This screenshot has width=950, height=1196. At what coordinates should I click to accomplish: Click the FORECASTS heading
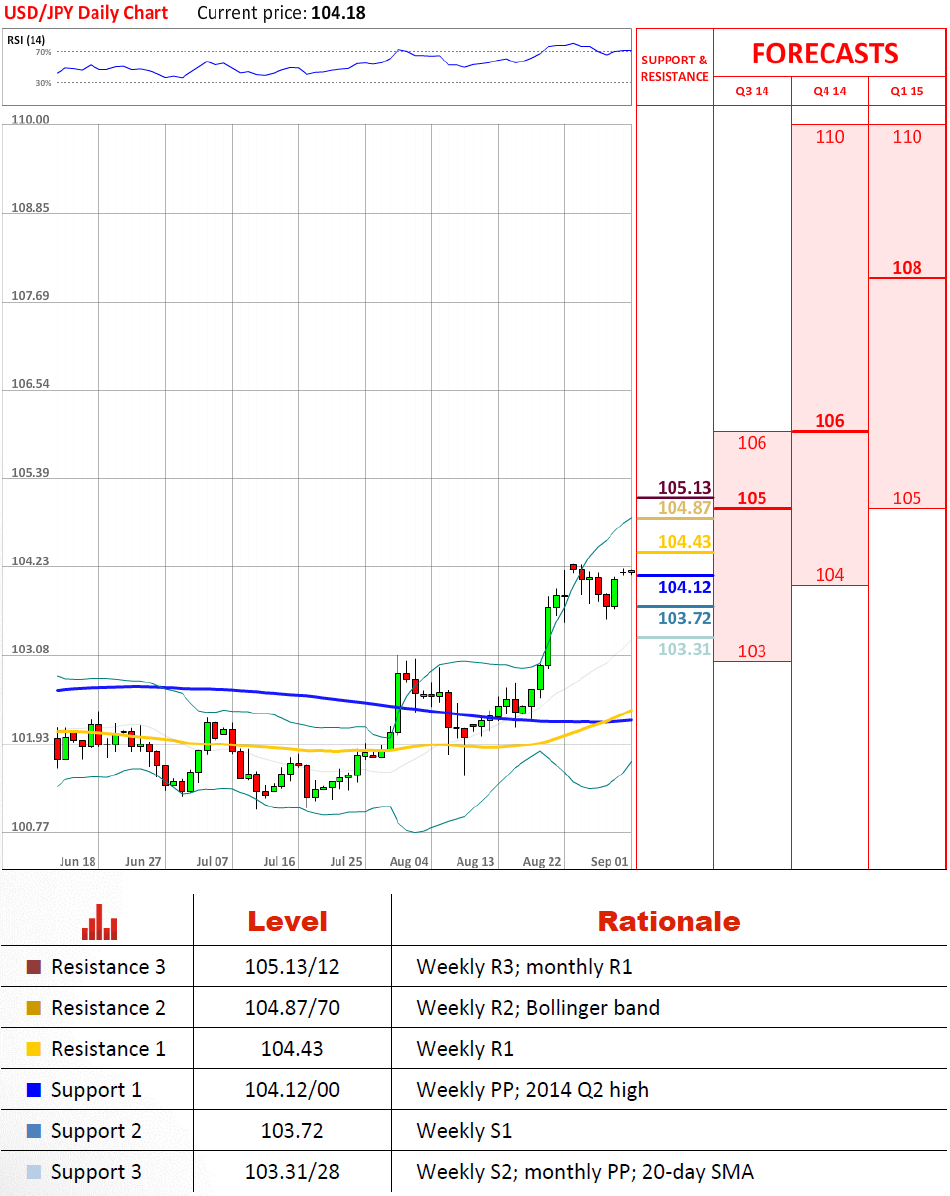(825, 53)
